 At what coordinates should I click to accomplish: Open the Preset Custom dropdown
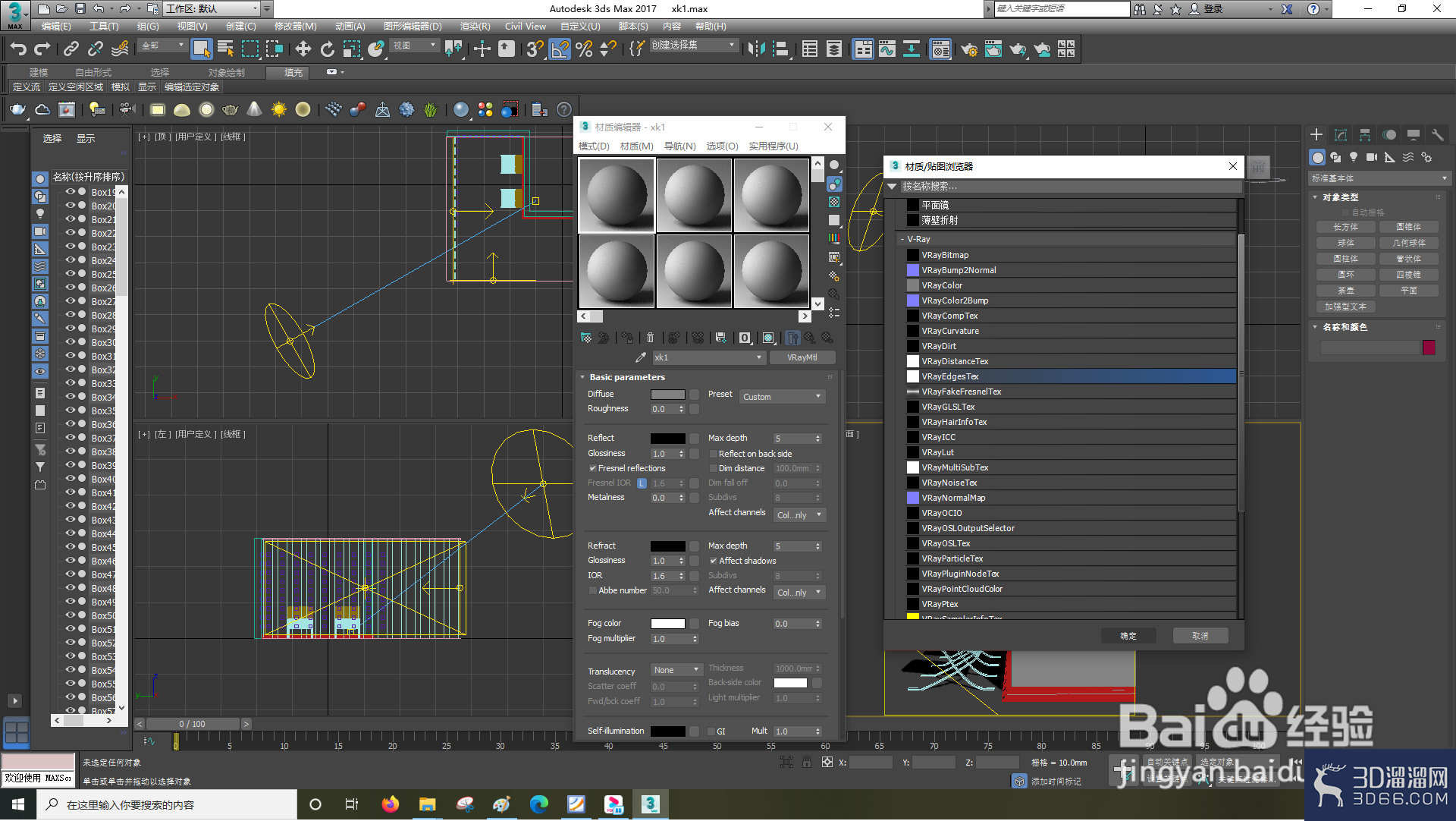click(782, 397)
